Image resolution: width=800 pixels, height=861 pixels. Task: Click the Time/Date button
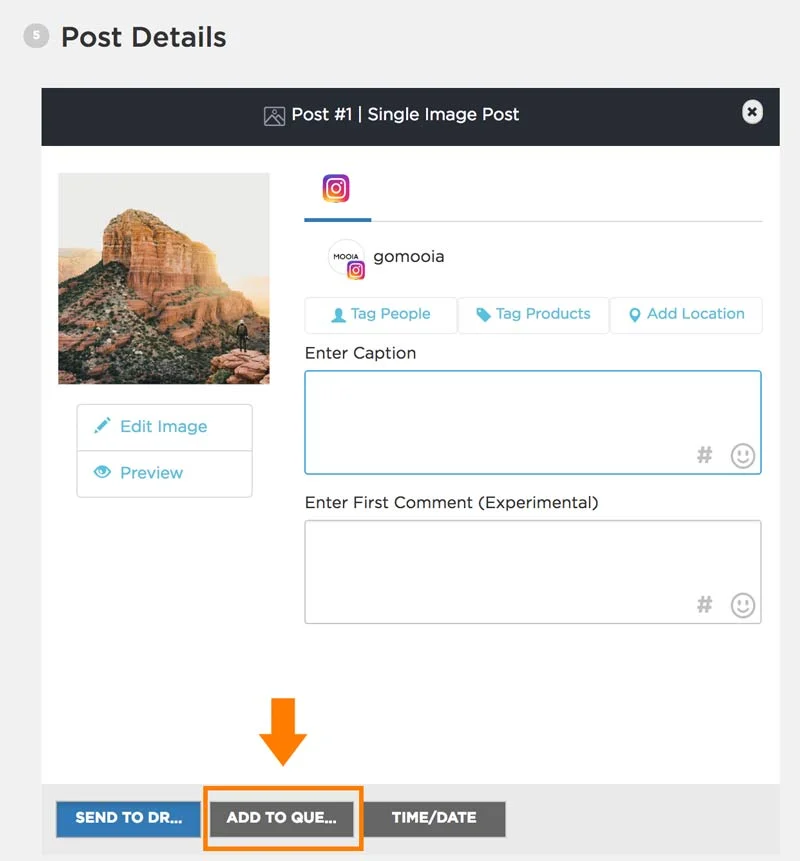pos(434,818)
